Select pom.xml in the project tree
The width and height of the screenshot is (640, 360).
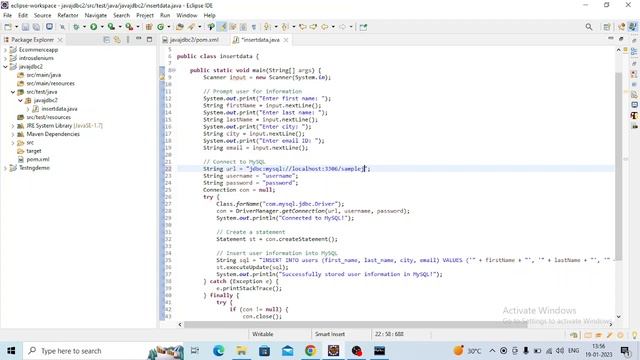click(x=38, y=160)
